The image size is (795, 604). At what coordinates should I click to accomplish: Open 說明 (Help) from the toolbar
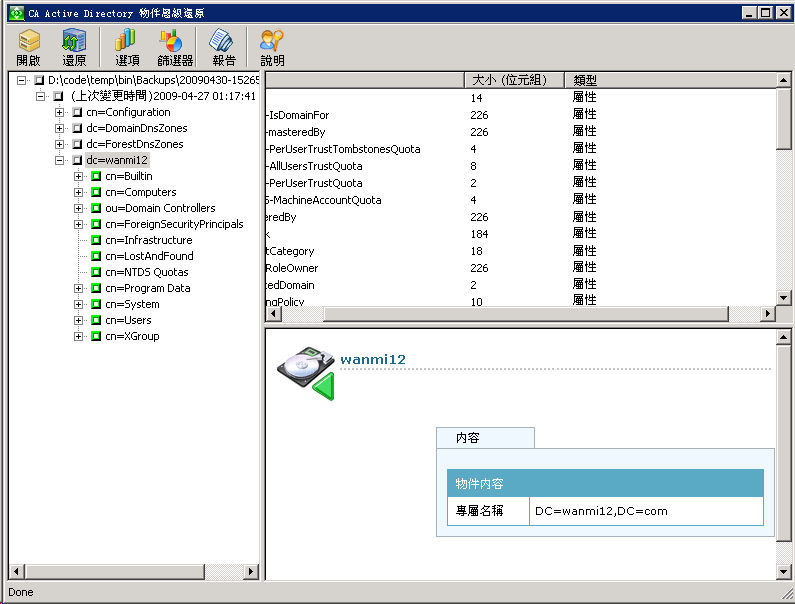pyautogui.click(x=272, y=47)
